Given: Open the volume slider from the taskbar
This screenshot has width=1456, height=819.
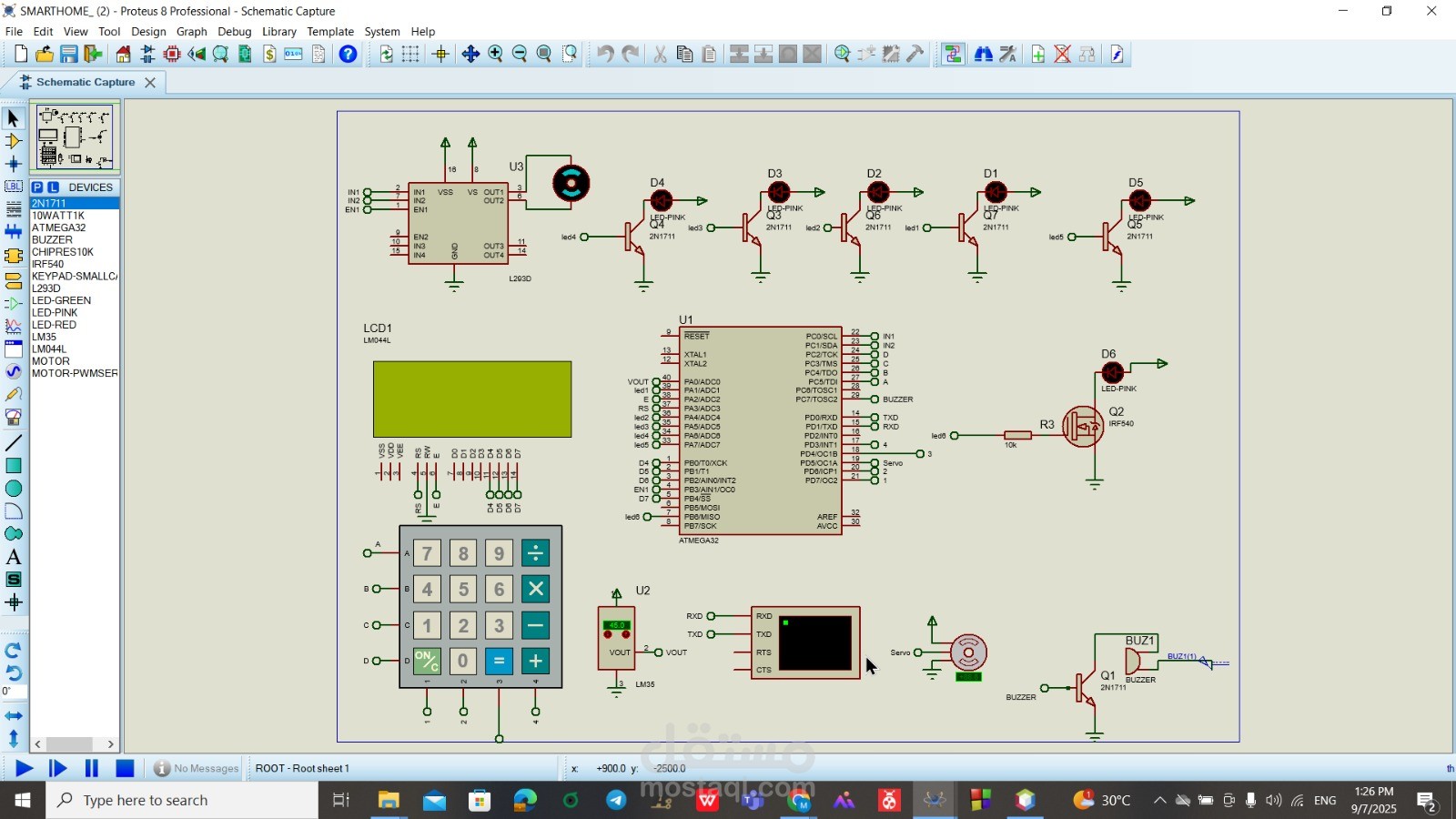Looking at the screenshot, I should [x=1273, y=800].
